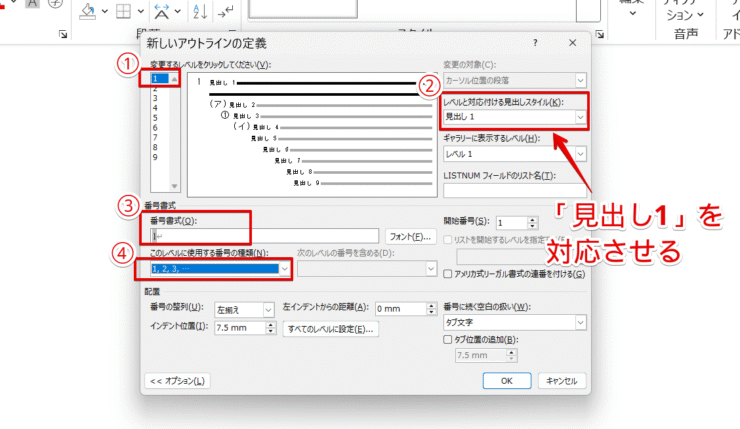This screenshot has width=740, height=429.
Task: Select level 6 in the level list
Action: 155,128
